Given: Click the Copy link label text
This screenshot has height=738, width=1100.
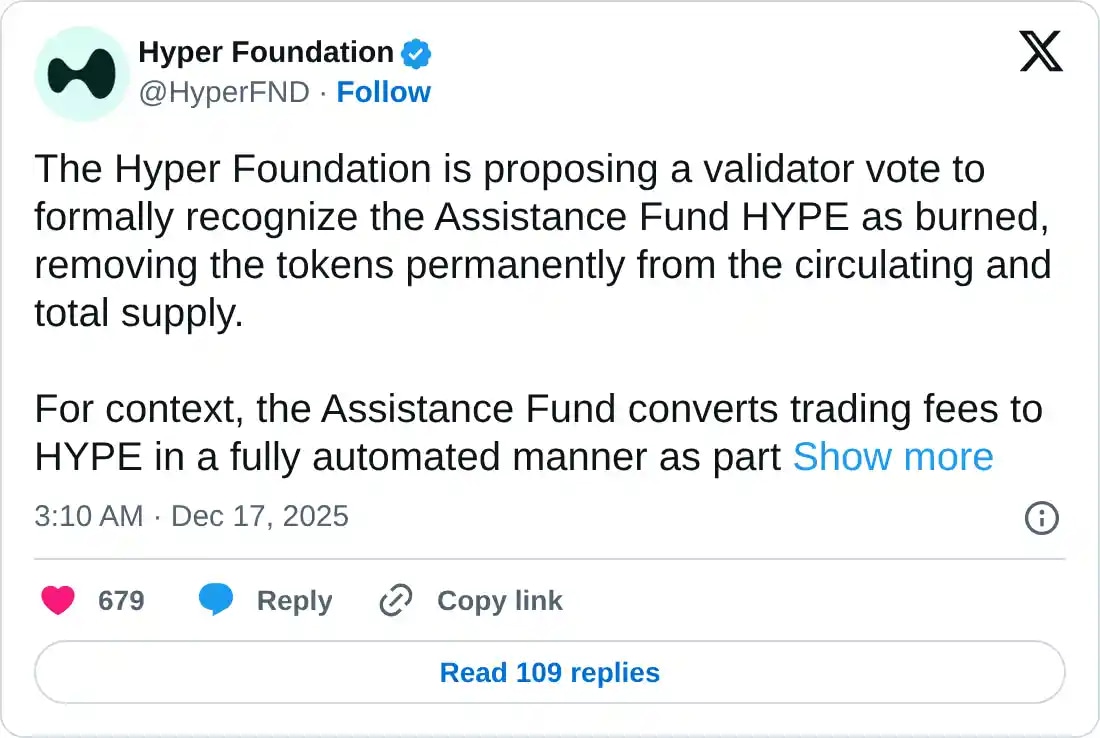Looking at the screenshot, I should point(499,600).
